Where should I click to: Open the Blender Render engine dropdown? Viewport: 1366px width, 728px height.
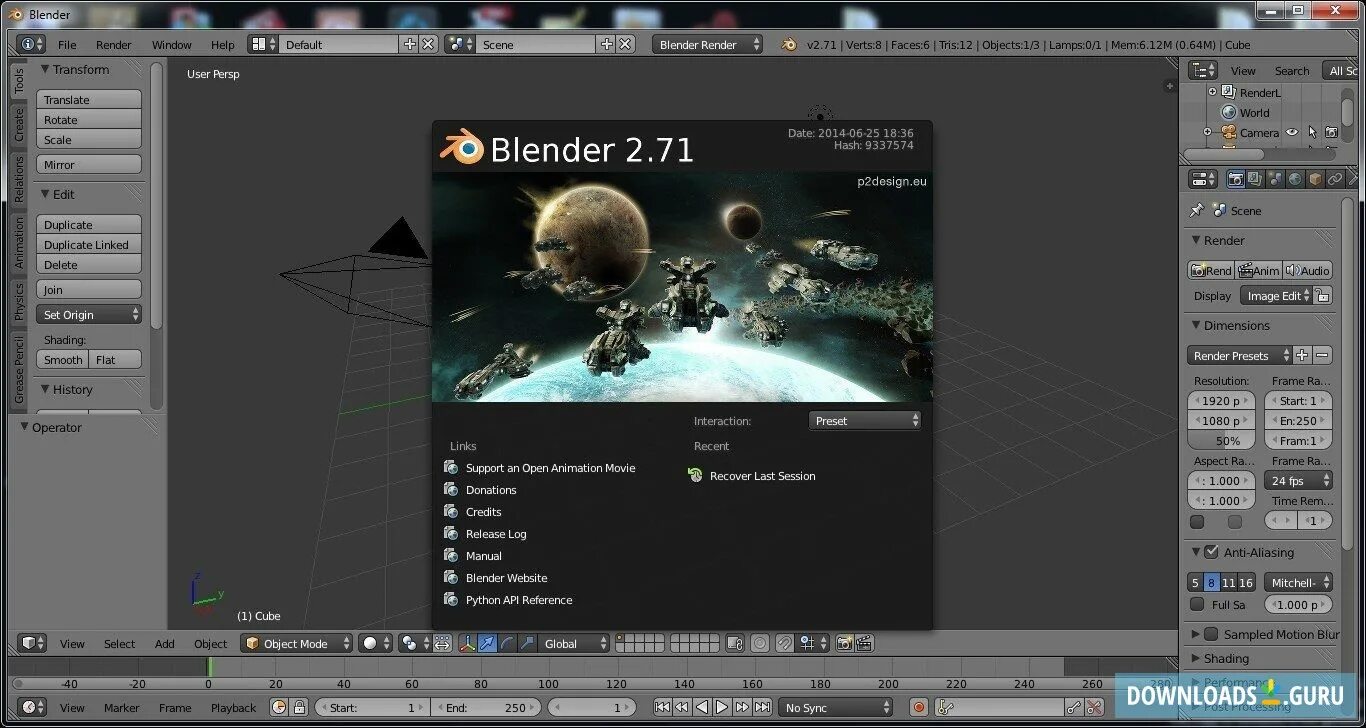coord(707,44)
